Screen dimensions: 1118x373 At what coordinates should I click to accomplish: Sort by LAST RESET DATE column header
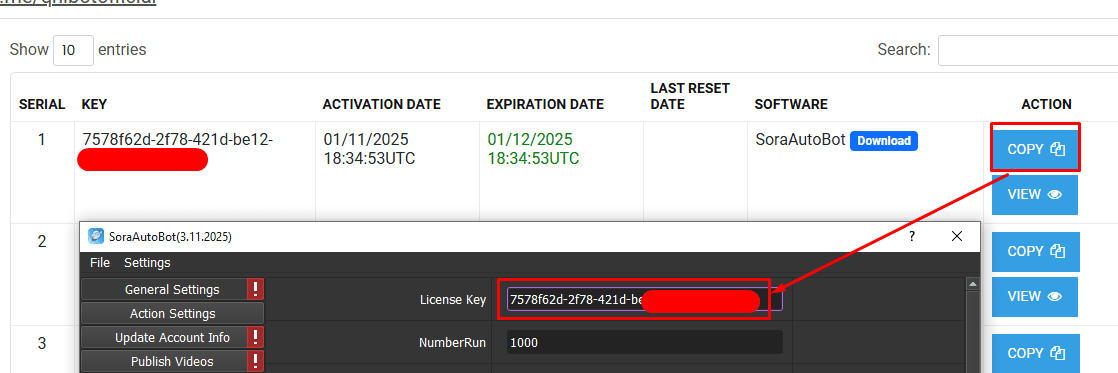pos(689,96)
